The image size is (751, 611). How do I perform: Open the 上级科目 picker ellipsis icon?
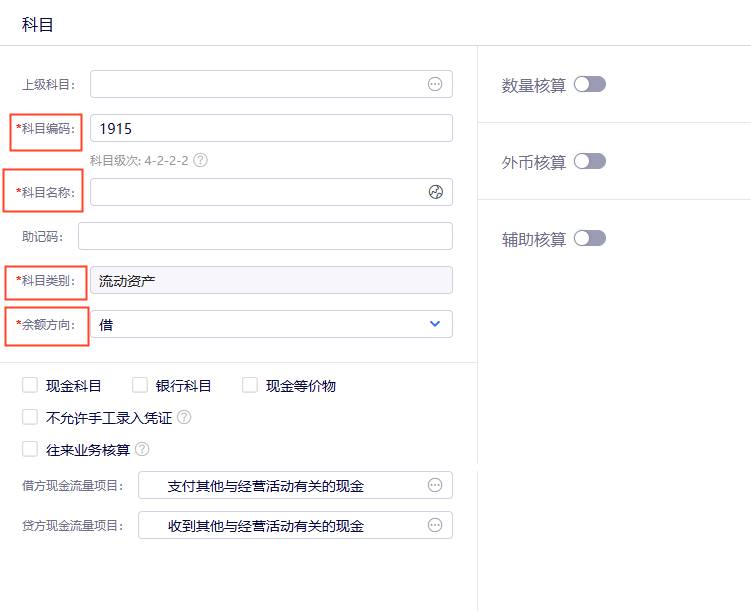point(435,84)
